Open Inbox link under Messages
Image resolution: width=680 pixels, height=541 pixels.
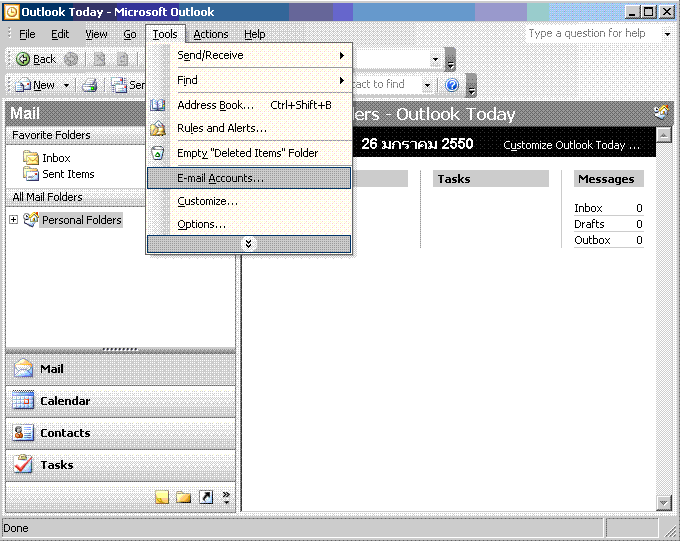[588, 208]
